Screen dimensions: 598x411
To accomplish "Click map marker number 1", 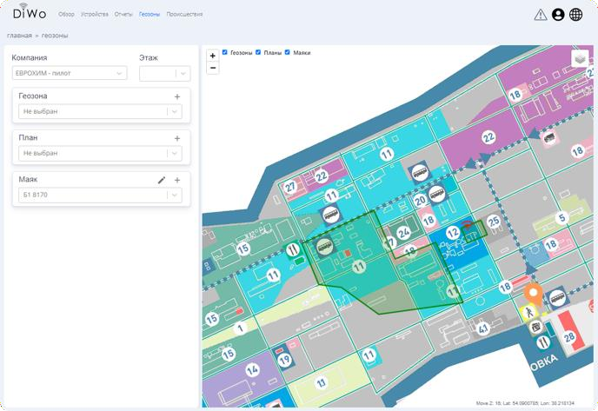I will (240, 328).
